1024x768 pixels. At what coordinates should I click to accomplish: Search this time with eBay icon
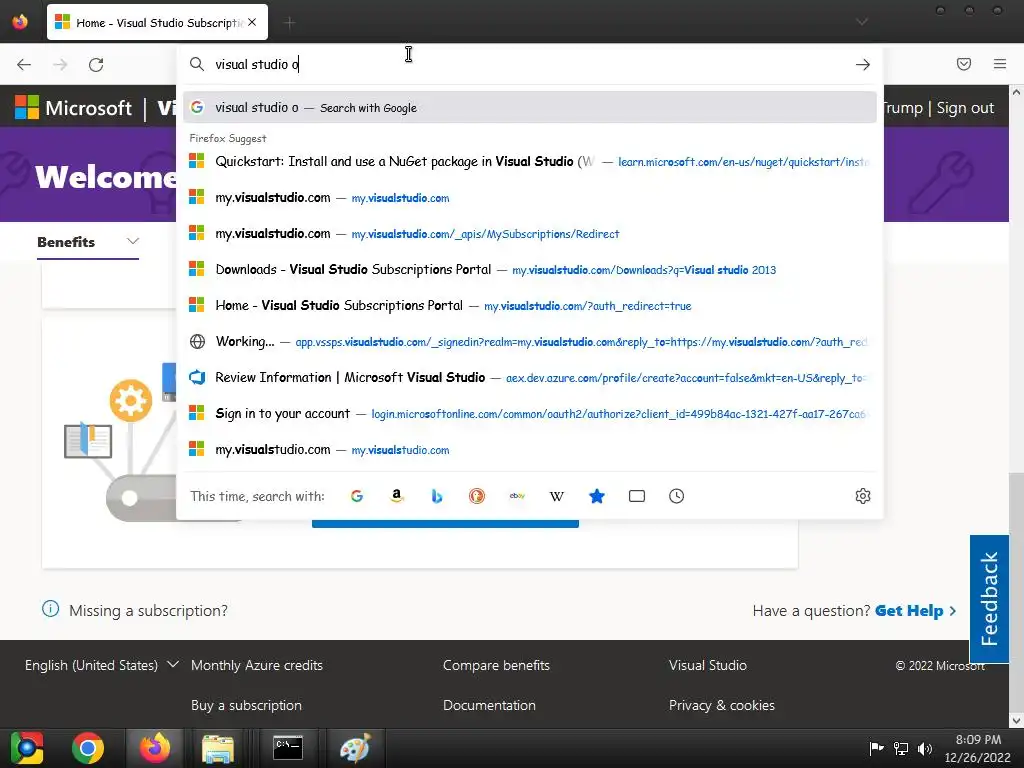[x=517, y=496]
